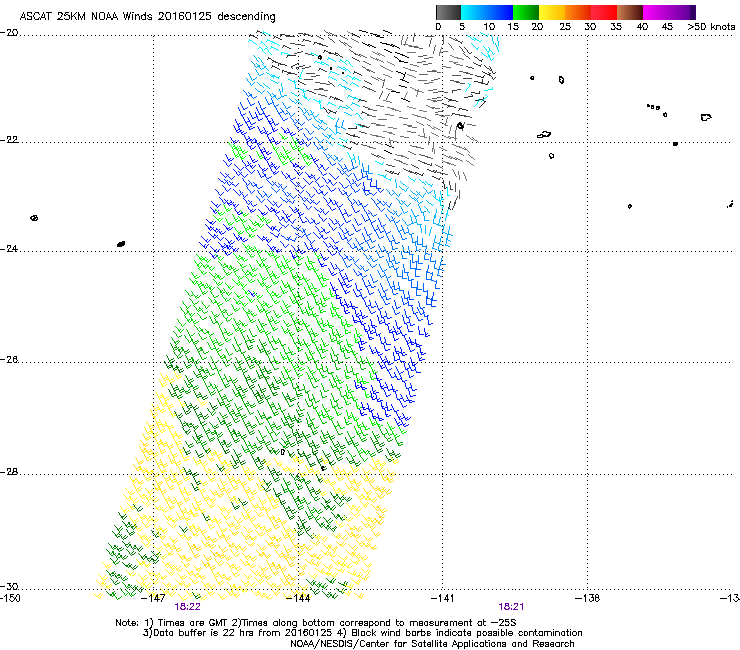Click the orange 25-30 knots color segment
740x650 pixels.
click(578, 12)
